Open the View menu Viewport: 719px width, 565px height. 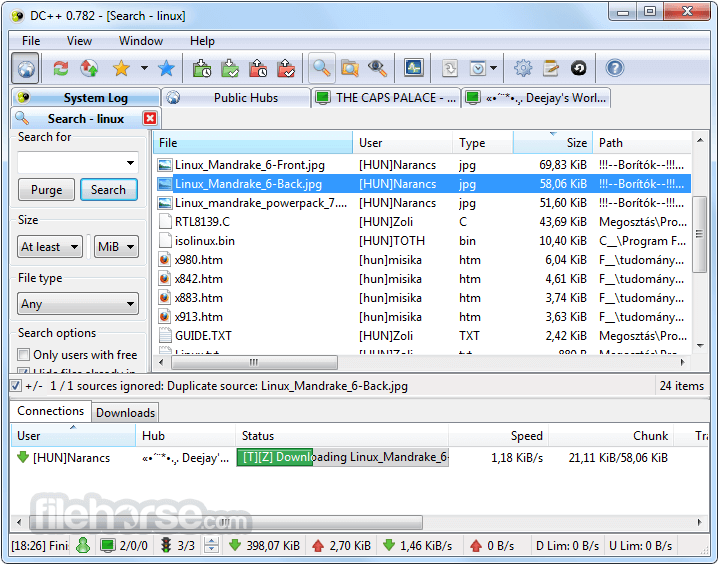tap(79, 41)
